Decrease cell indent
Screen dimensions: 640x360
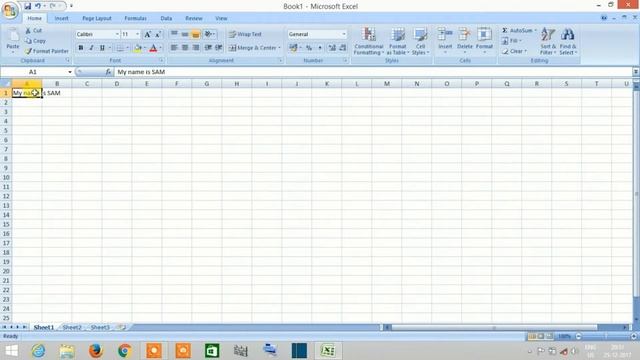pyautogui.click(x=208, y=48)
